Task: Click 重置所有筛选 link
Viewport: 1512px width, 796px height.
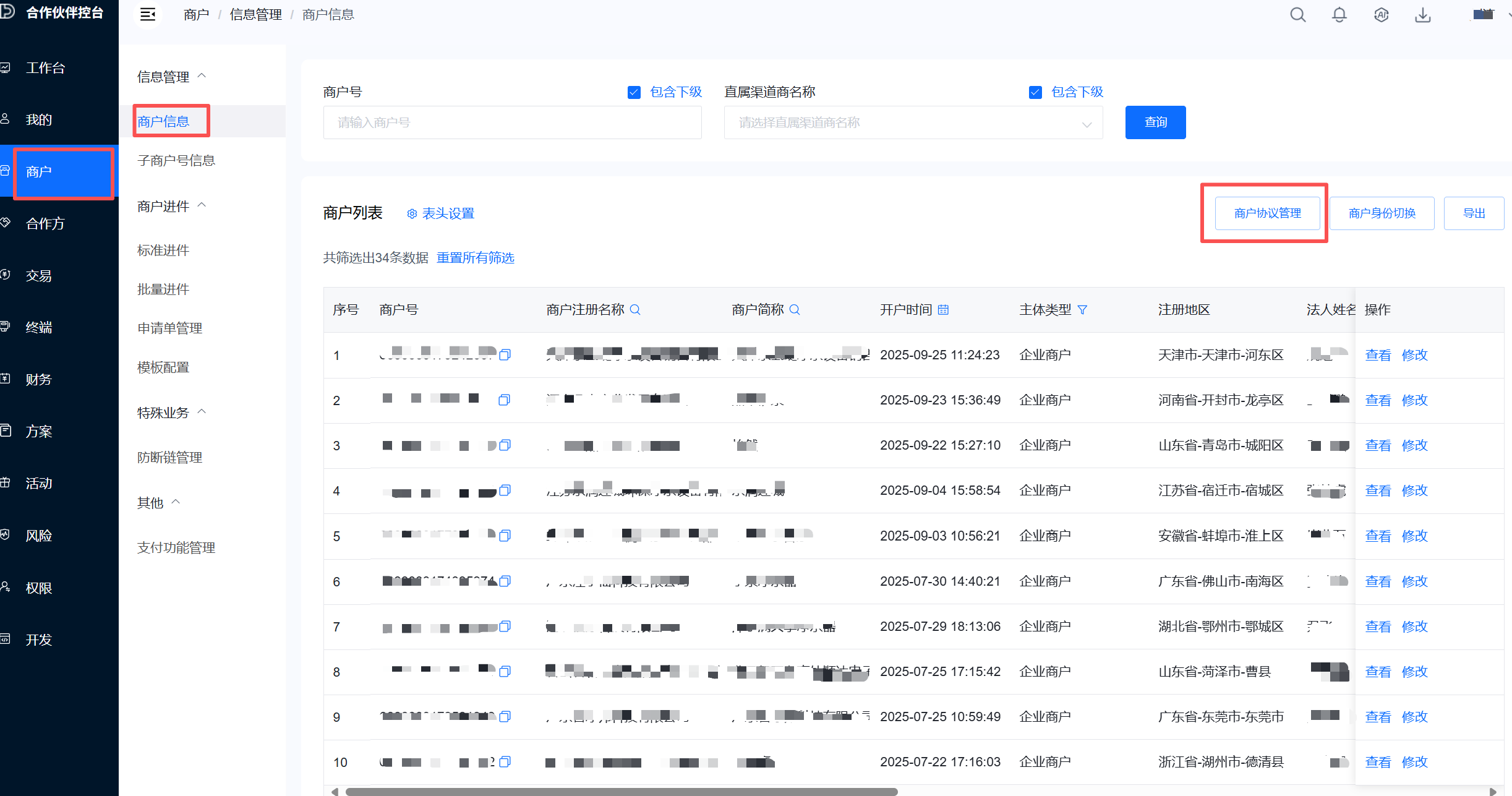Action: pos(475,258)
